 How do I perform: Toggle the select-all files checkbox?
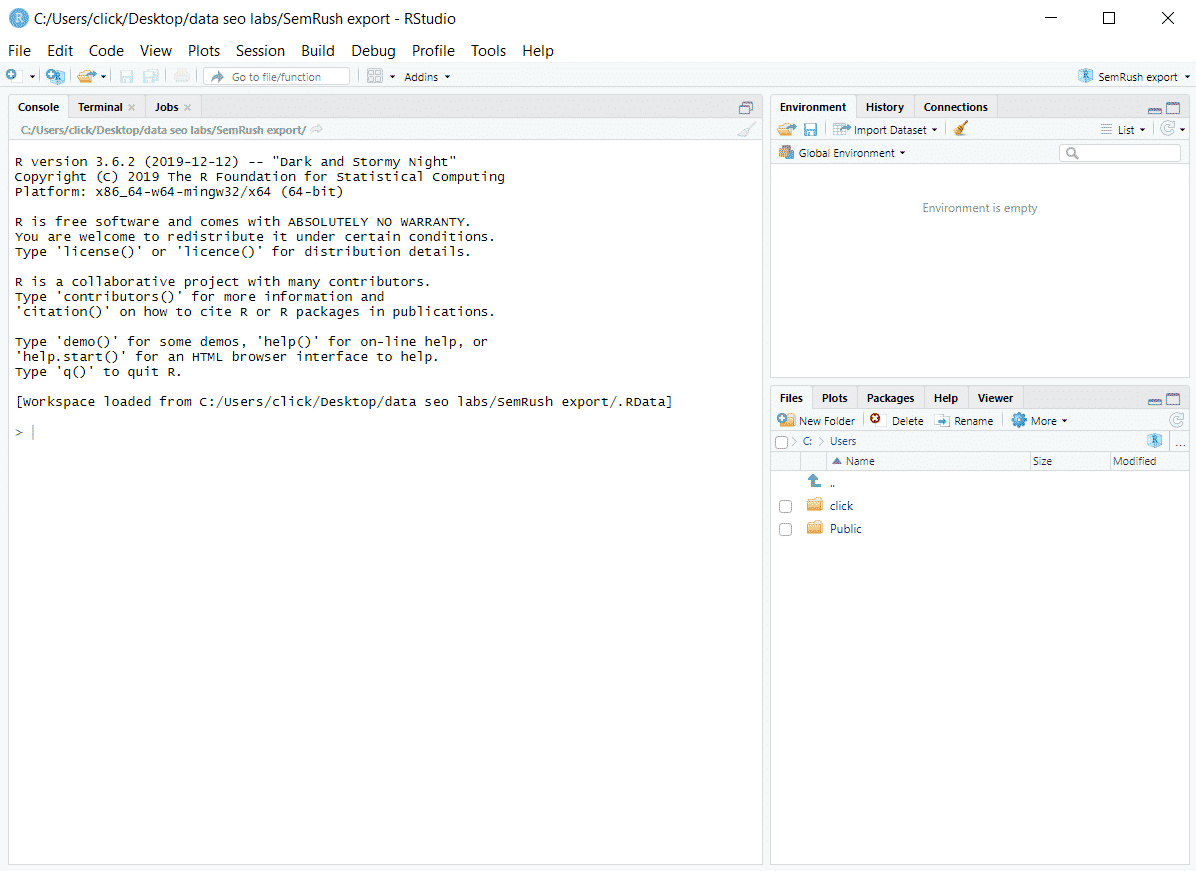(x=781, y=442)
